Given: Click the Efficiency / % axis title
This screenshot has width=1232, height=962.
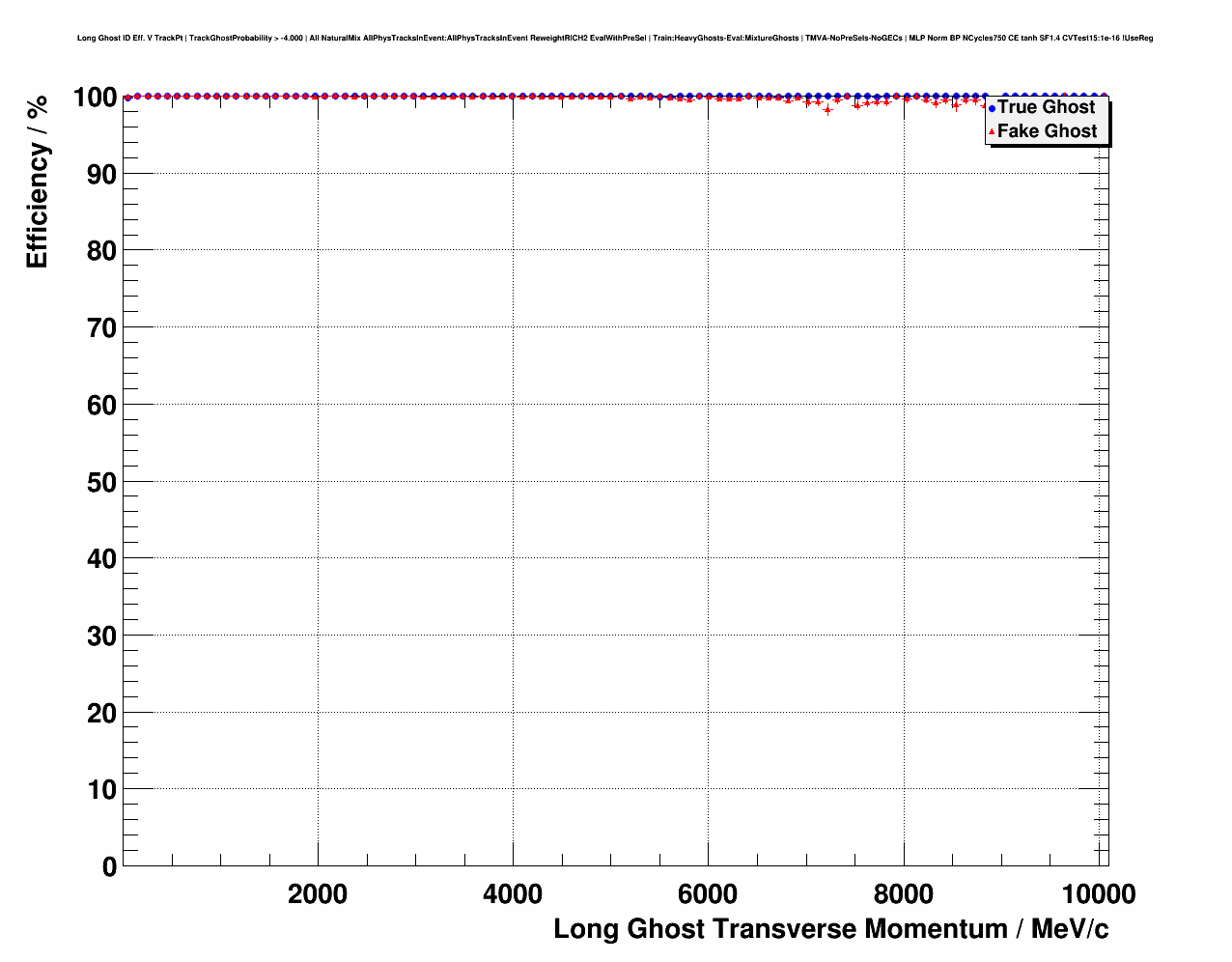Looking at the screenshot, I should (x=37, y=183).
